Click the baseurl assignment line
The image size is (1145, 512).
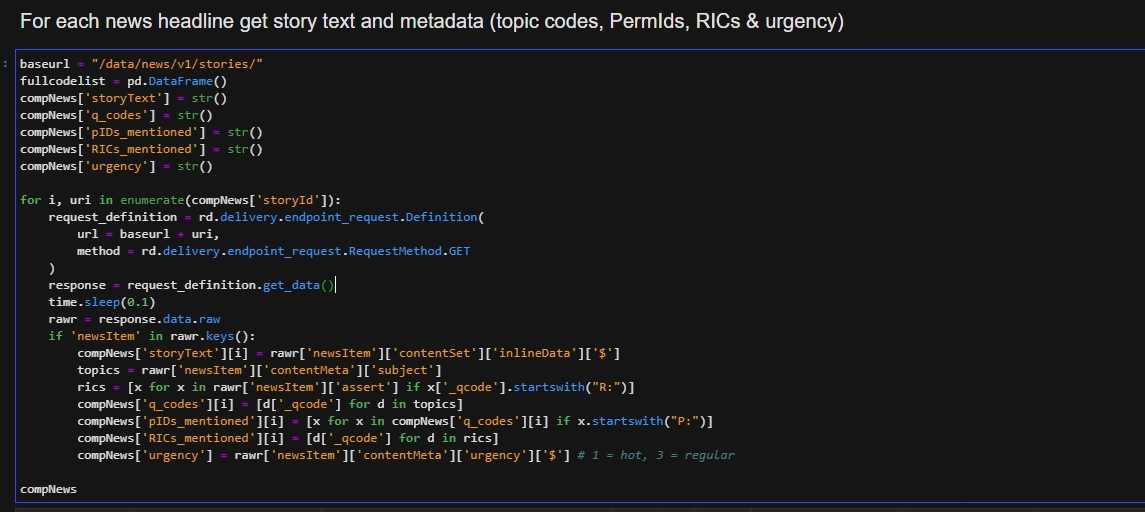point(141,64)
